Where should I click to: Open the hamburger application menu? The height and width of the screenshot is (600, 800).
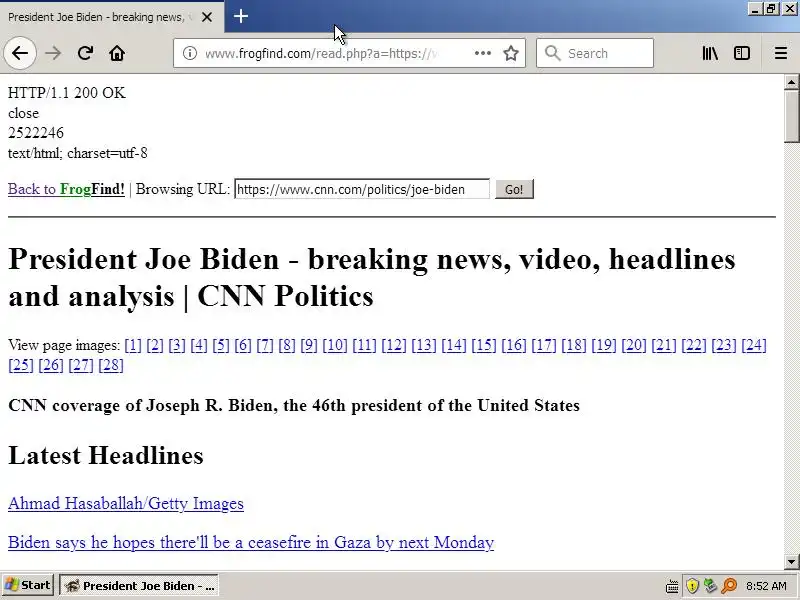pos(781,53)
